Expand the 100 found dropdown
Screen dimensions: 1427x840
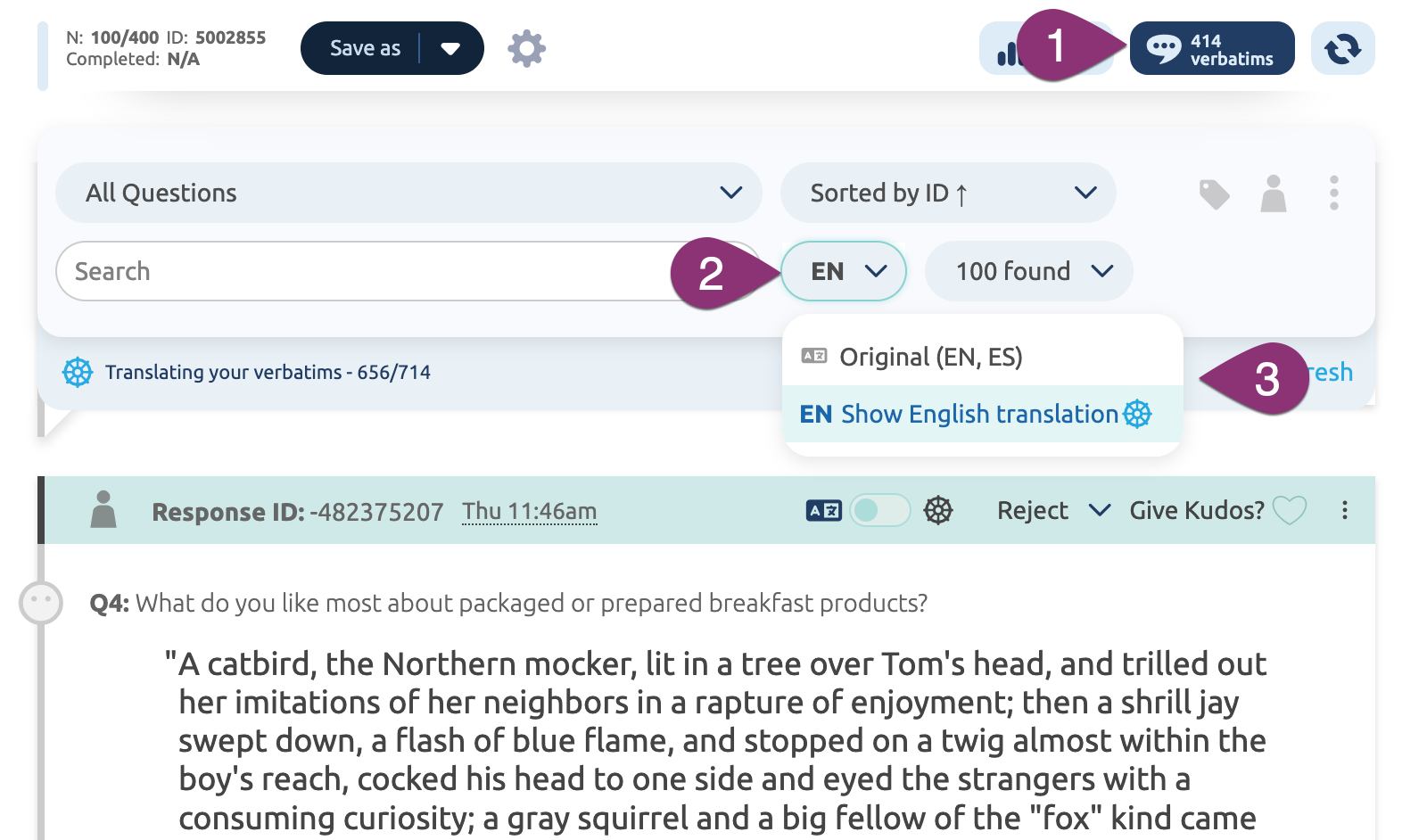(x=1028, y=271)
